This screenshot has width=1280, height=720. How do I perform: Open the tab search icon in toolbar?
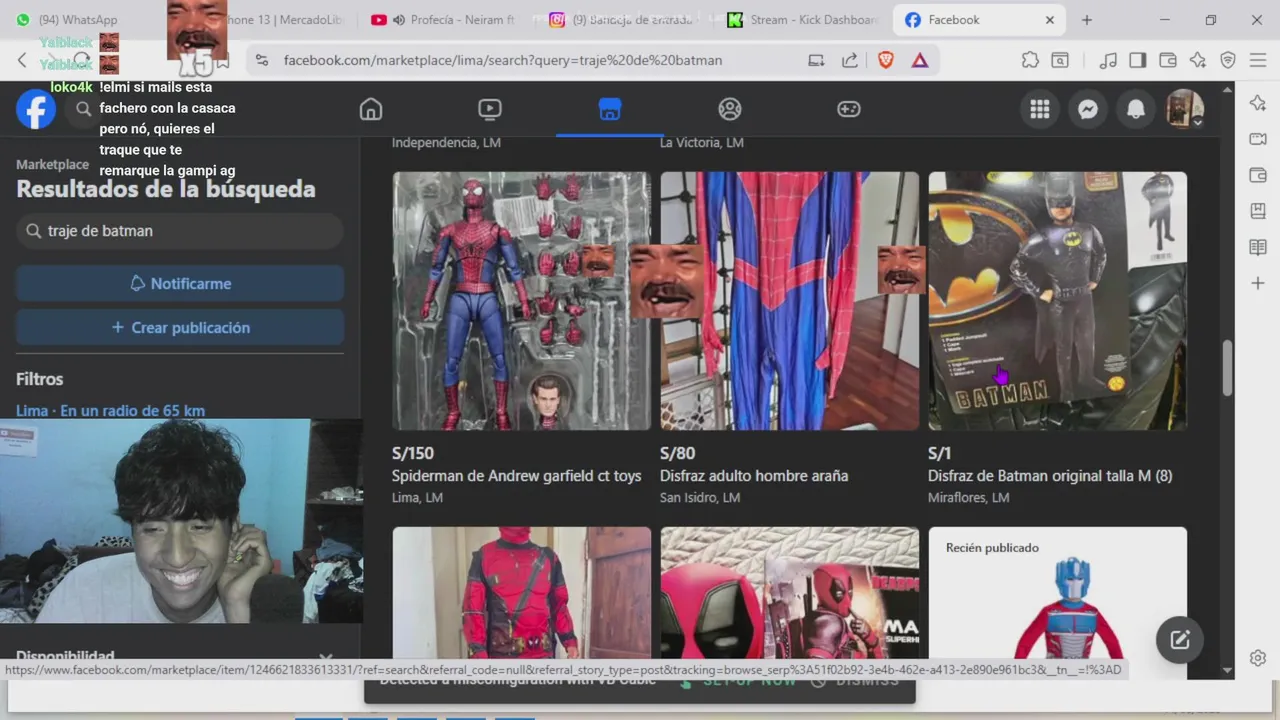click(x=1059, y=60)
